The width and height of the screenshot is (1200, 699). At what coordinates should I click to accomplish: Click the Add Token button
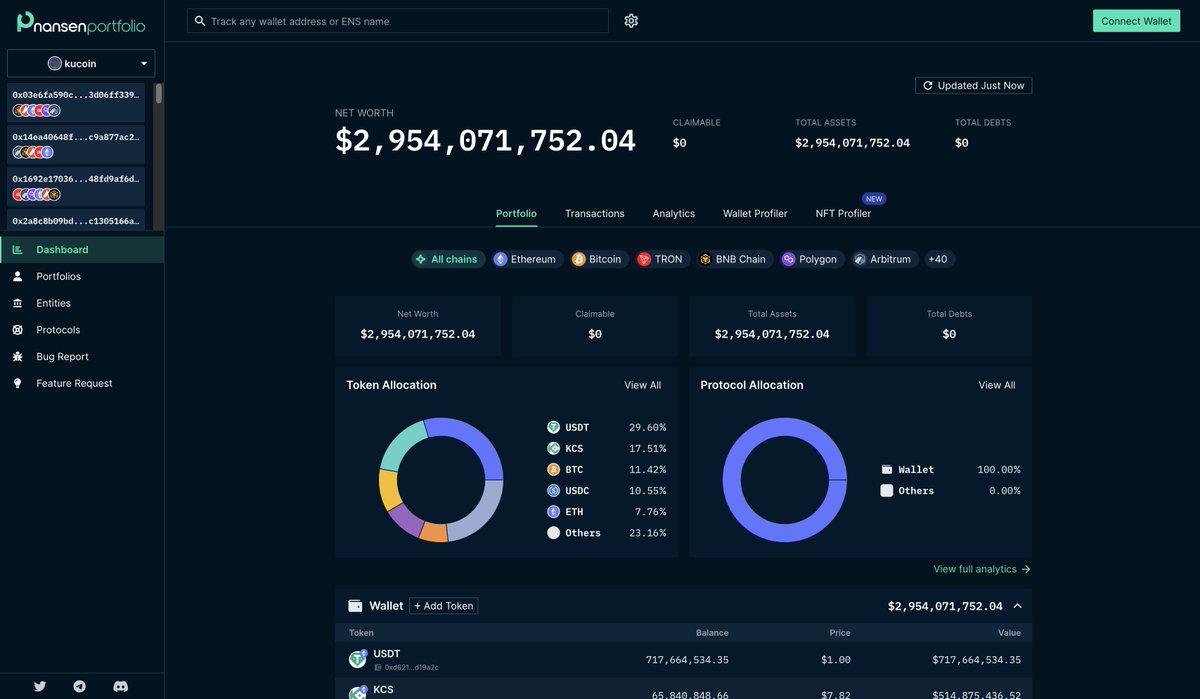click(444, 606)
